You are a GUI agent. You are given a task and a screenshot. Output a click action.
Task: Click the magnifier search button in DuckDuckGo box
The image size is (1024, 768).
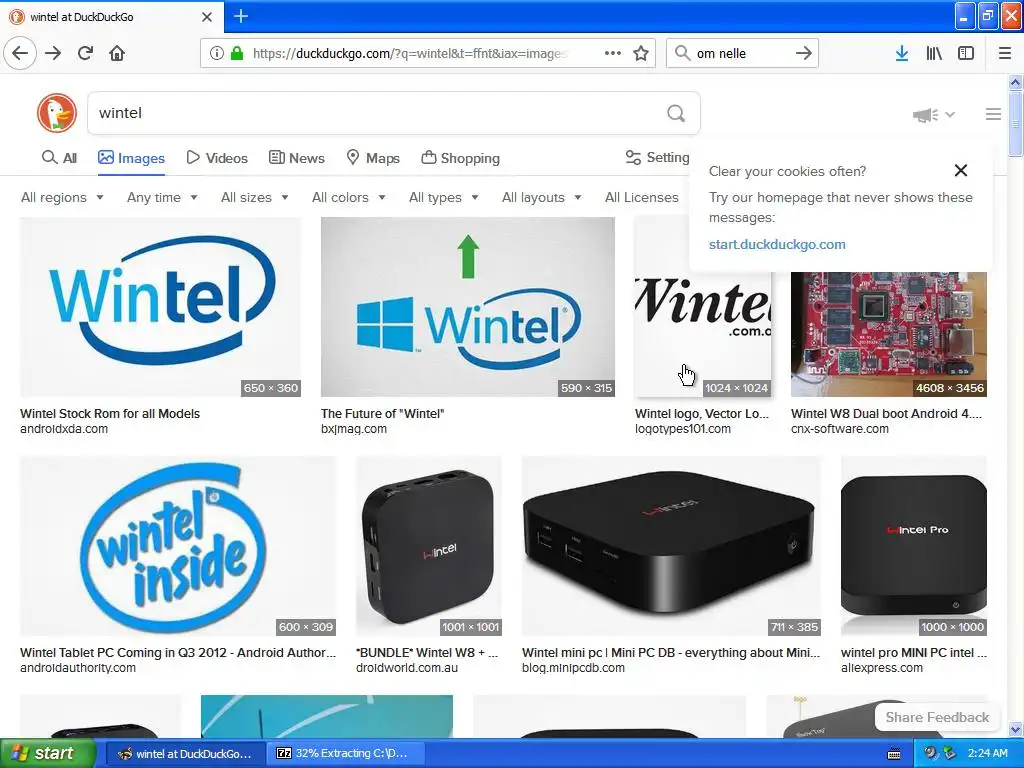pyautogui.click(x=676, y=114)
